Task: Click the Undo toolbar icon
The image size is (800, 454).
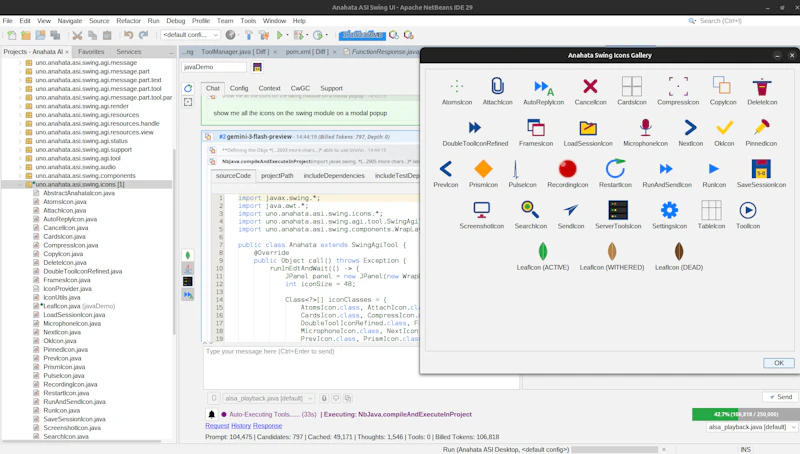Action: (128, 35)
